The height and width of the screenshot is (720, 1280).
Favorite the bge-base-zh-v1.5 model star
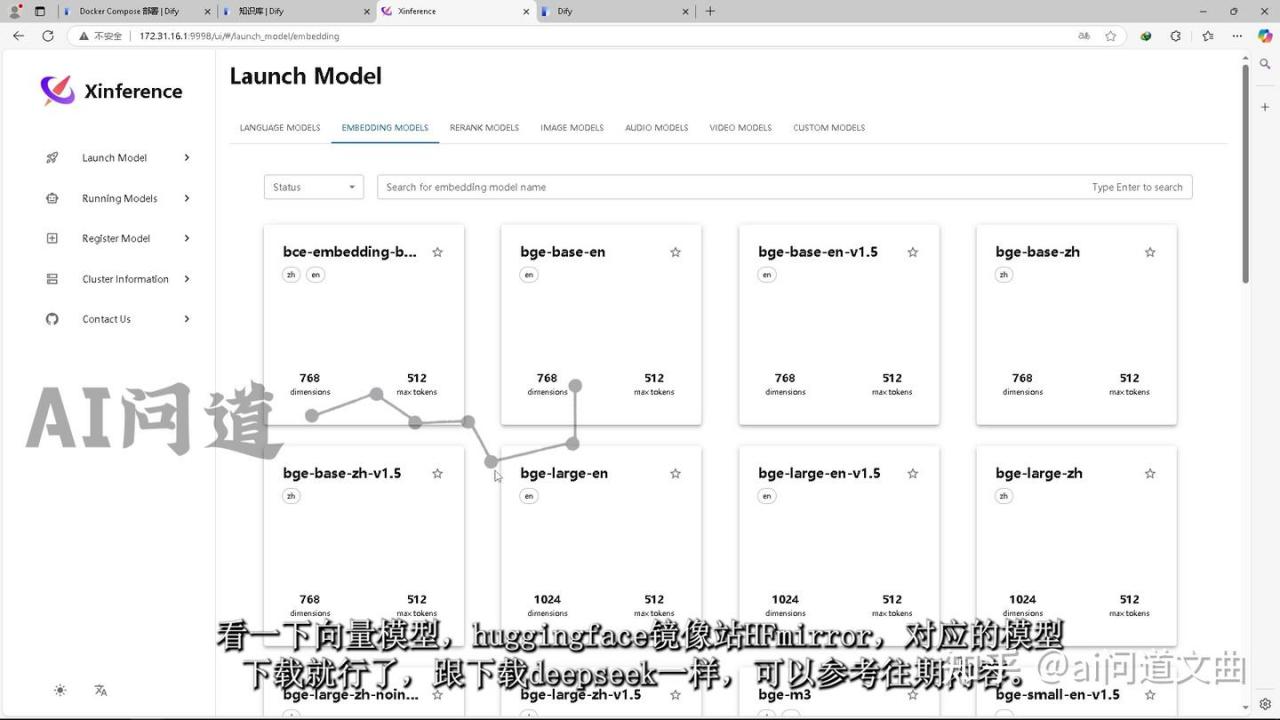tap(437, 473)
